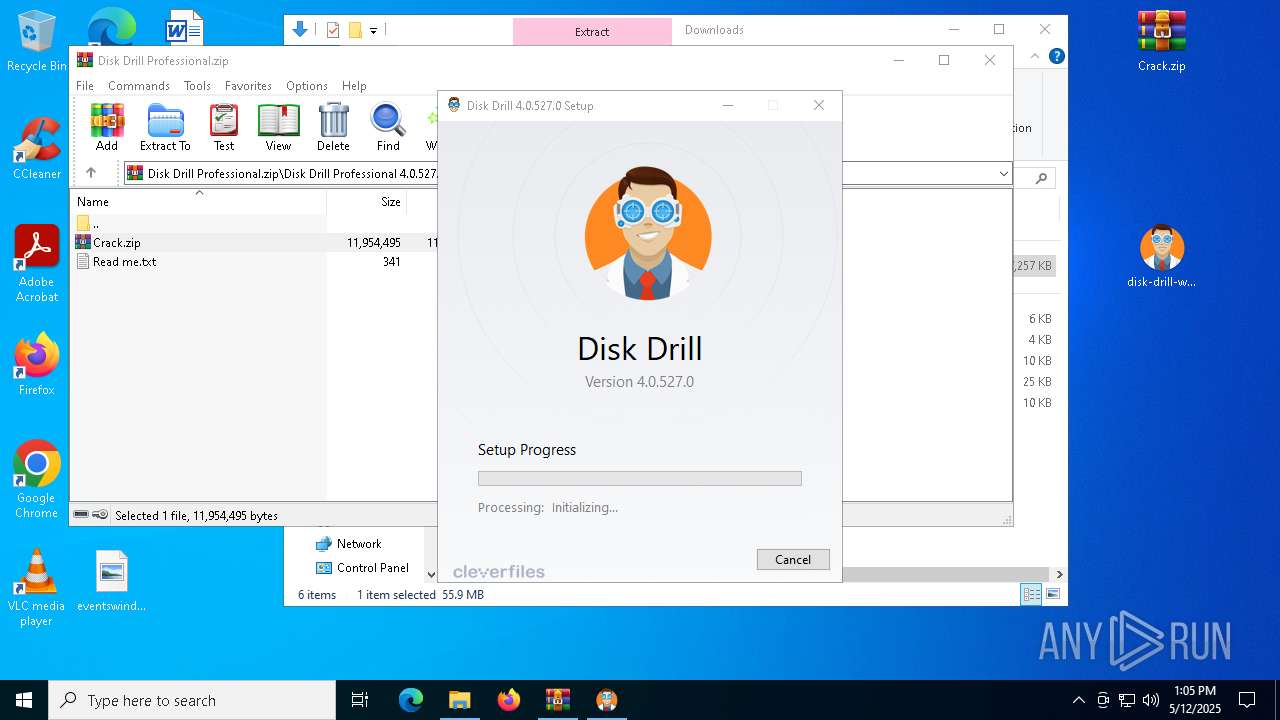
Task: Click the Setup Progress bar
Action: pyautogui.click(x=640, y=478)
